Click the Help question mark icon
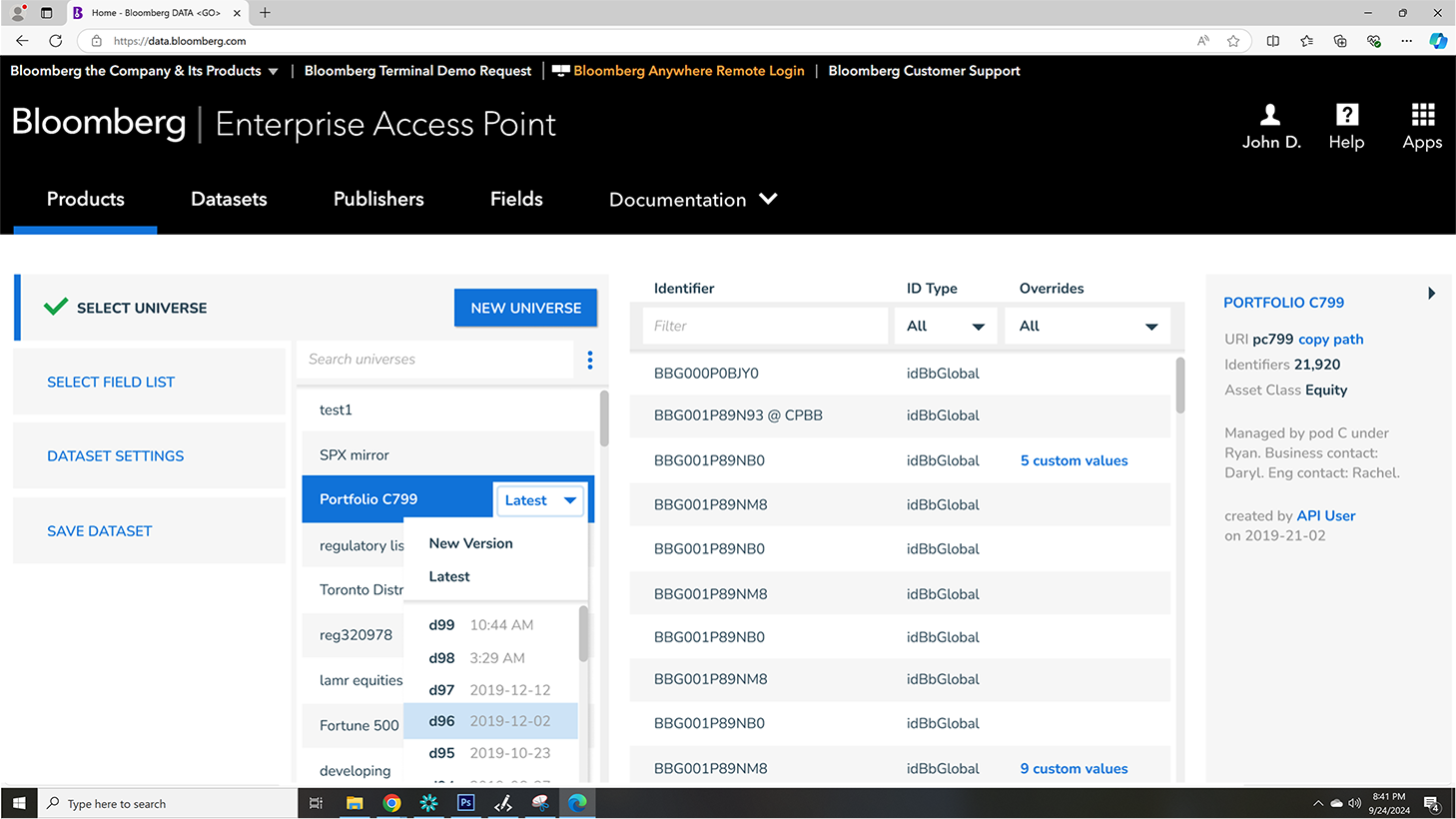Viewport: 1456px width, 819px height. point(1346,115)
